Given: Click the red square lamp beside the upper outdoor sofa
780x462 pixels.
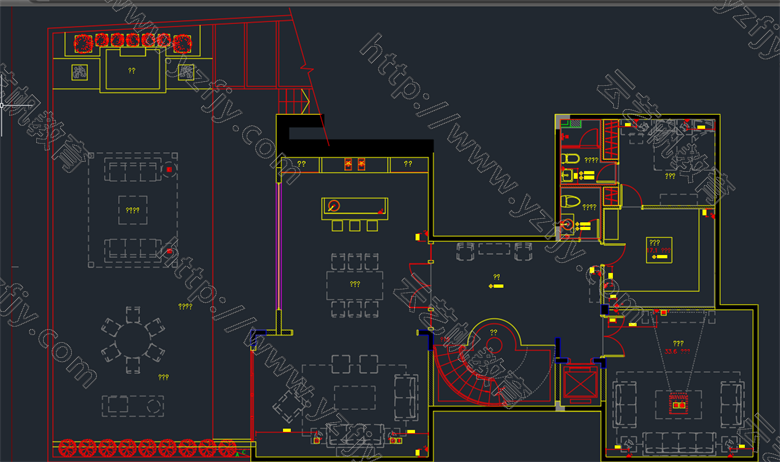Looking at the screenshot, I should (169, 170).
